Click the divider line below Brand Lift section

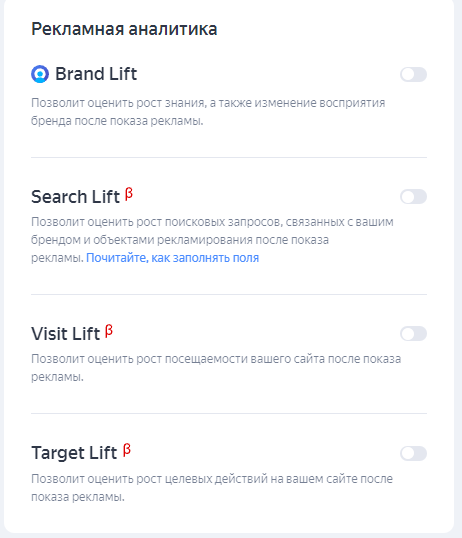pos(229,157)
